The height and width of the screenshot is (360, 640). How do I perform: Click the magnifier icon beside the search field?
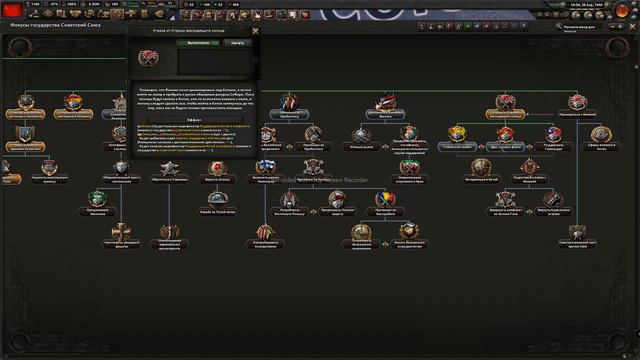(x=558, y=27)
